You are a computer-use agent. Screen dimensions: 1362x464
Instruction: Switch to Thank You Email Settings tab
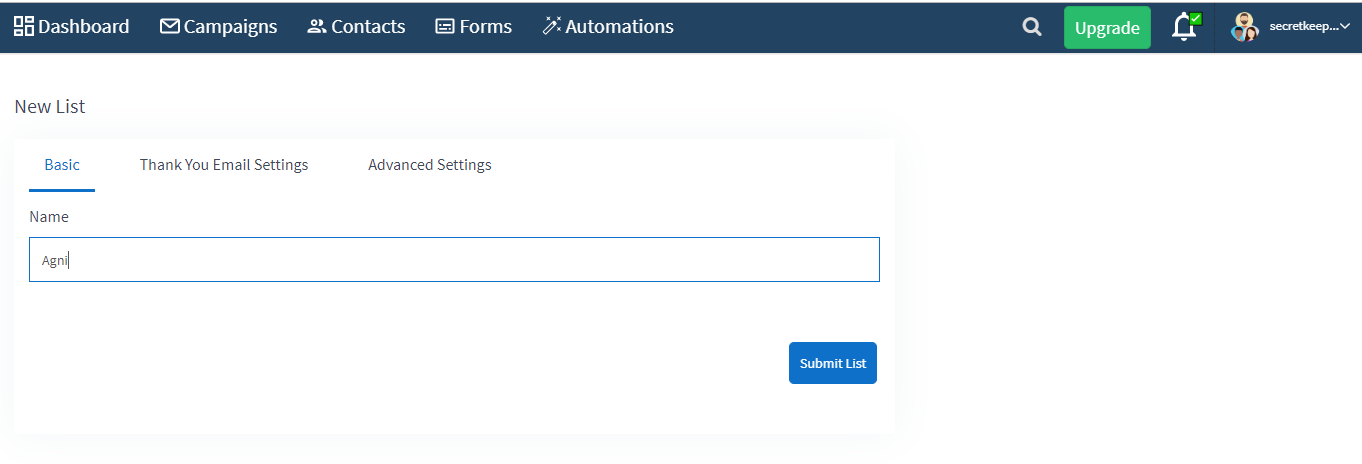[224, 165]
